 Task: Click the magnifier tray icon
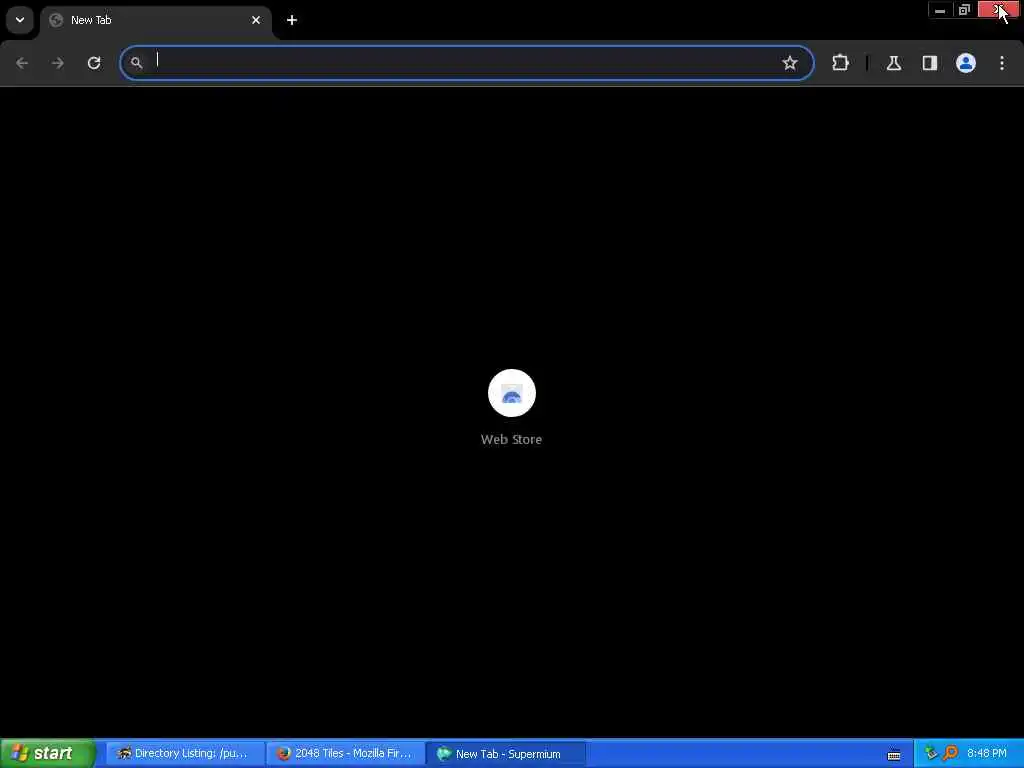click(x=950, y=754)
